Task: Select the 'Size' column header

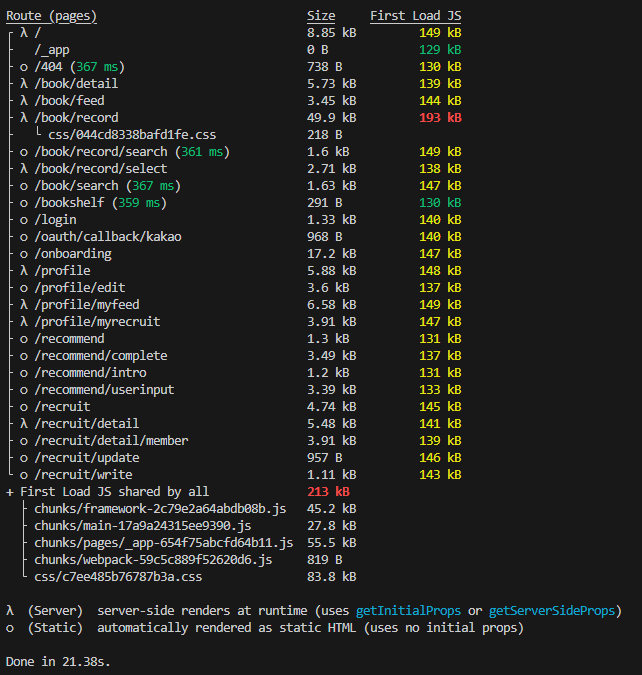Action: (x=321, y=16)
